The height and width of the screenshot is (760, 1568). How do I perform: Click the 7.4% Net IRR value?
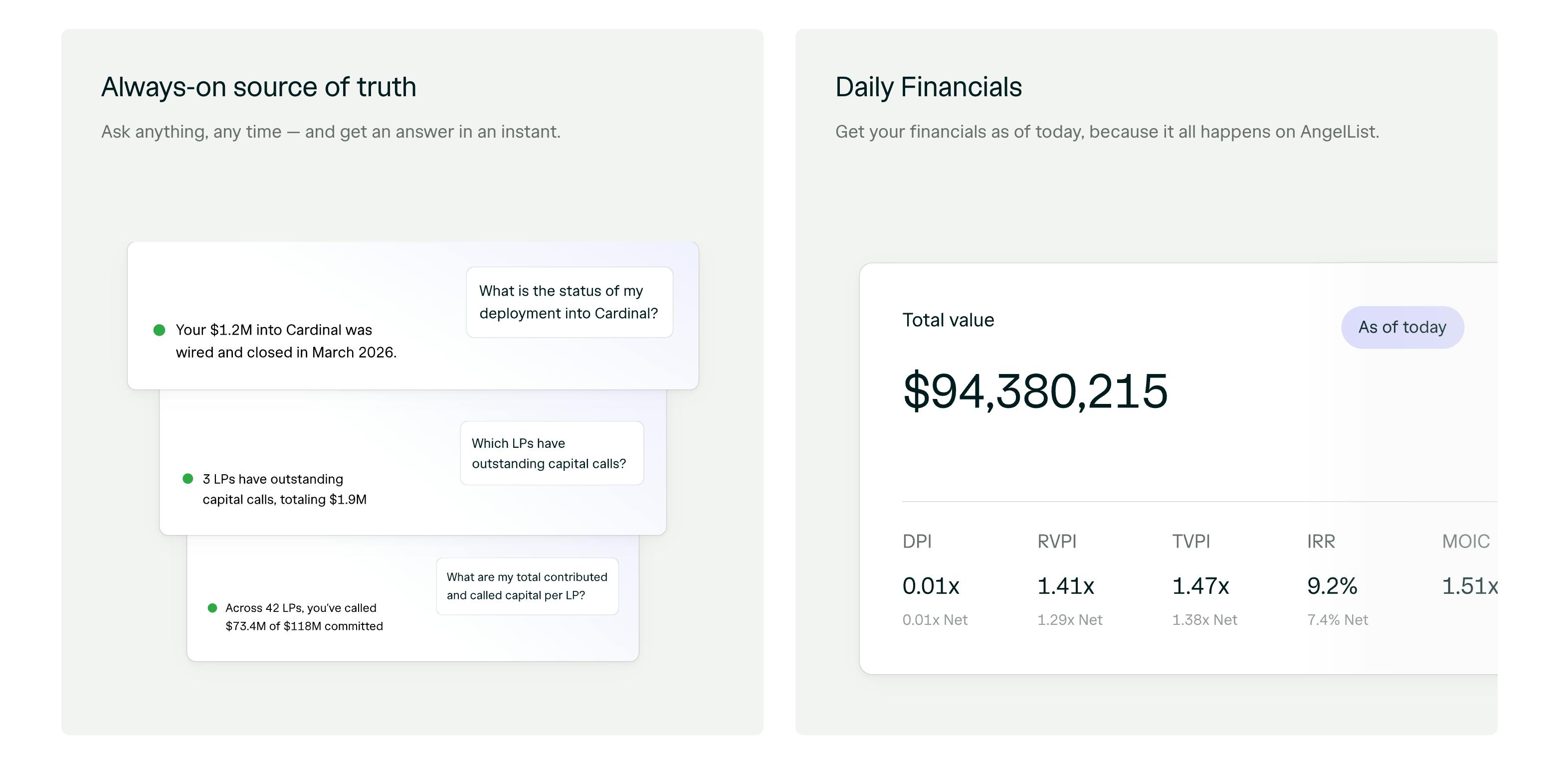pyautogui.click(x=1337, y=619)
